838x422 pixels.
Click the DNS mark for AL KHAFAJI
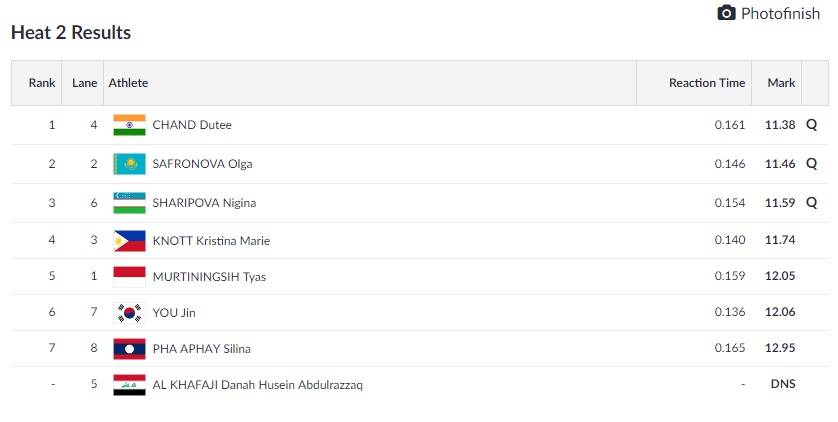pos(780,385)
